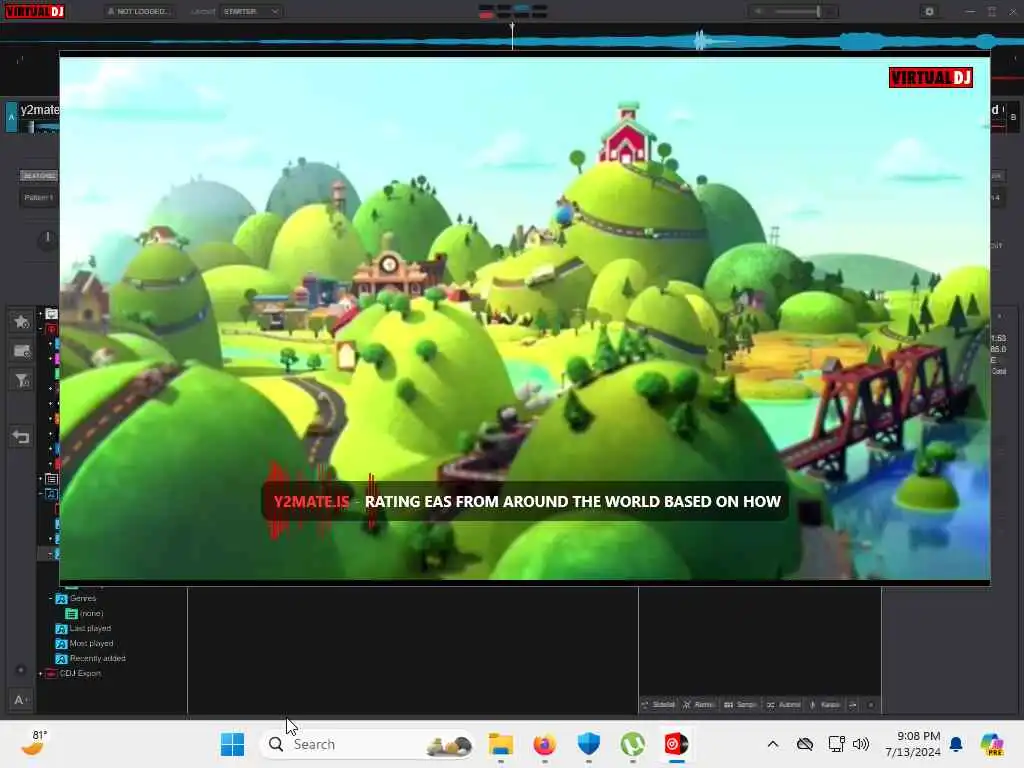This screenshot has width=1024, height=768.
Task: Click the taskbar Search box
Action: (x=367, y=744)
